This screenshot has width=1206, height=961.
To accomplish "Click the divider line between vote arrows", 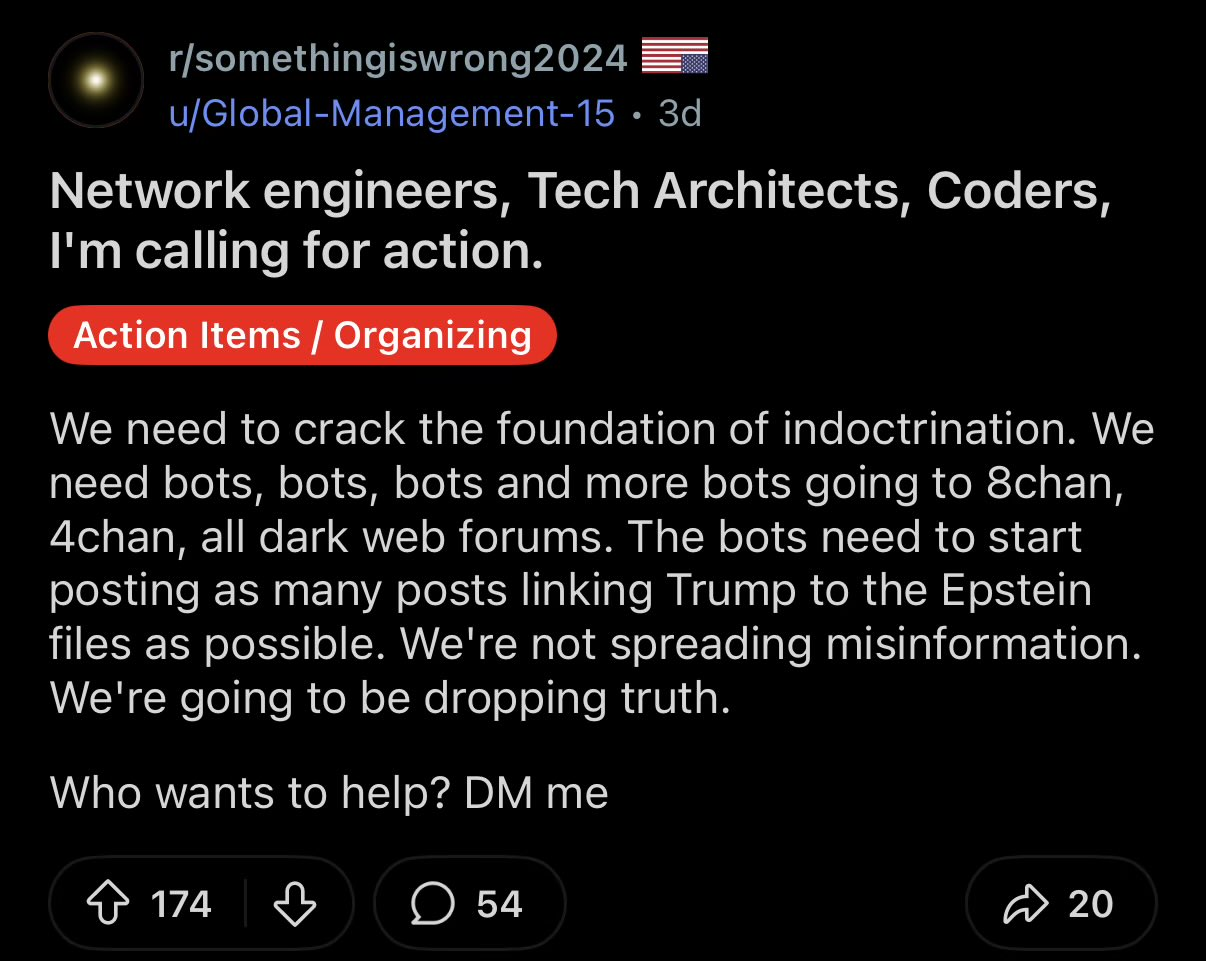I will [x=246, y=904].
